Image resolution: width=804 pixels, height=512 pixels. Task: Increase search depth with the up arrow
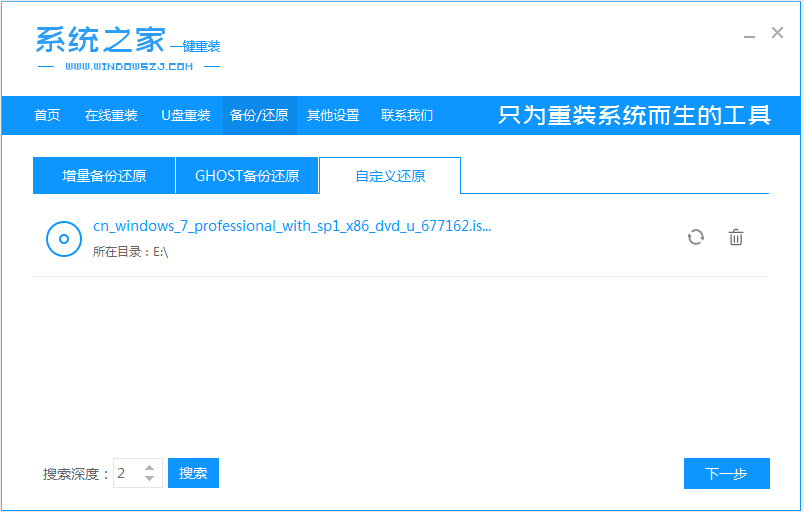pos(150,468)
